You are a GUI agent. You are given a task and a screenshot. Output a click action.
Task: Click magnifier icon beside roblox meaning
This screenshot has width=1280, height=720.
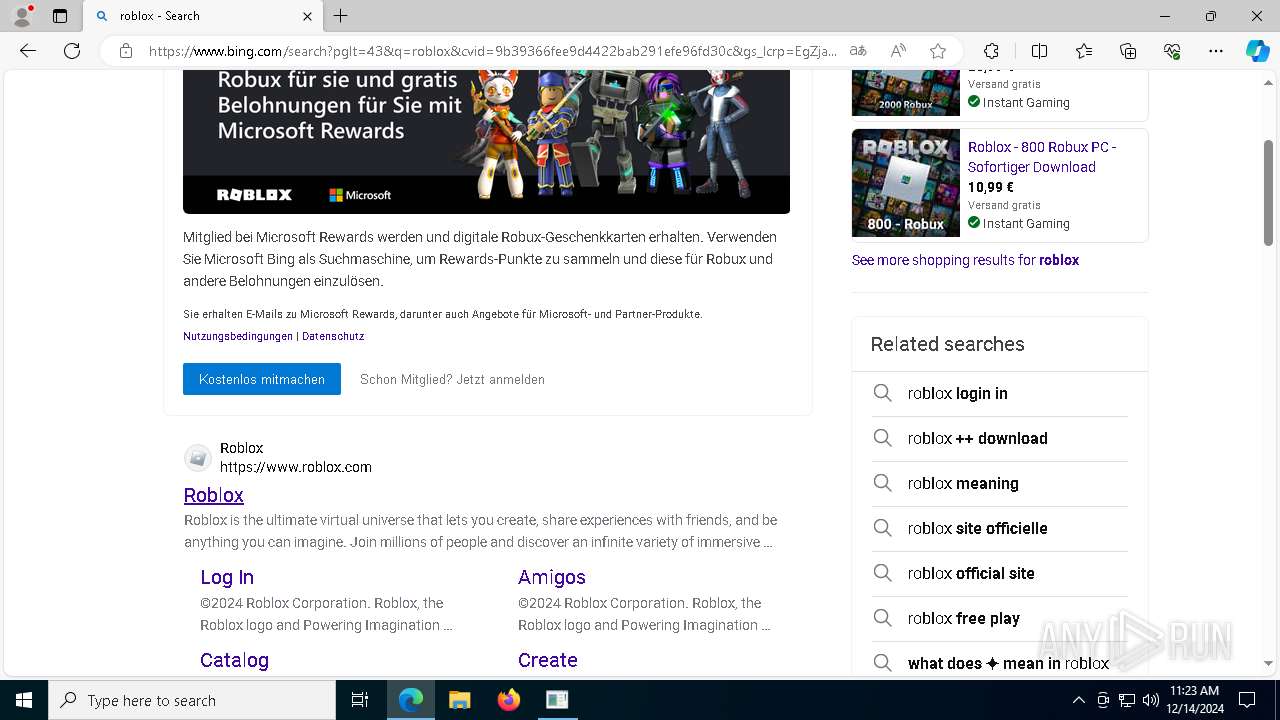click(x=882, y=483)
